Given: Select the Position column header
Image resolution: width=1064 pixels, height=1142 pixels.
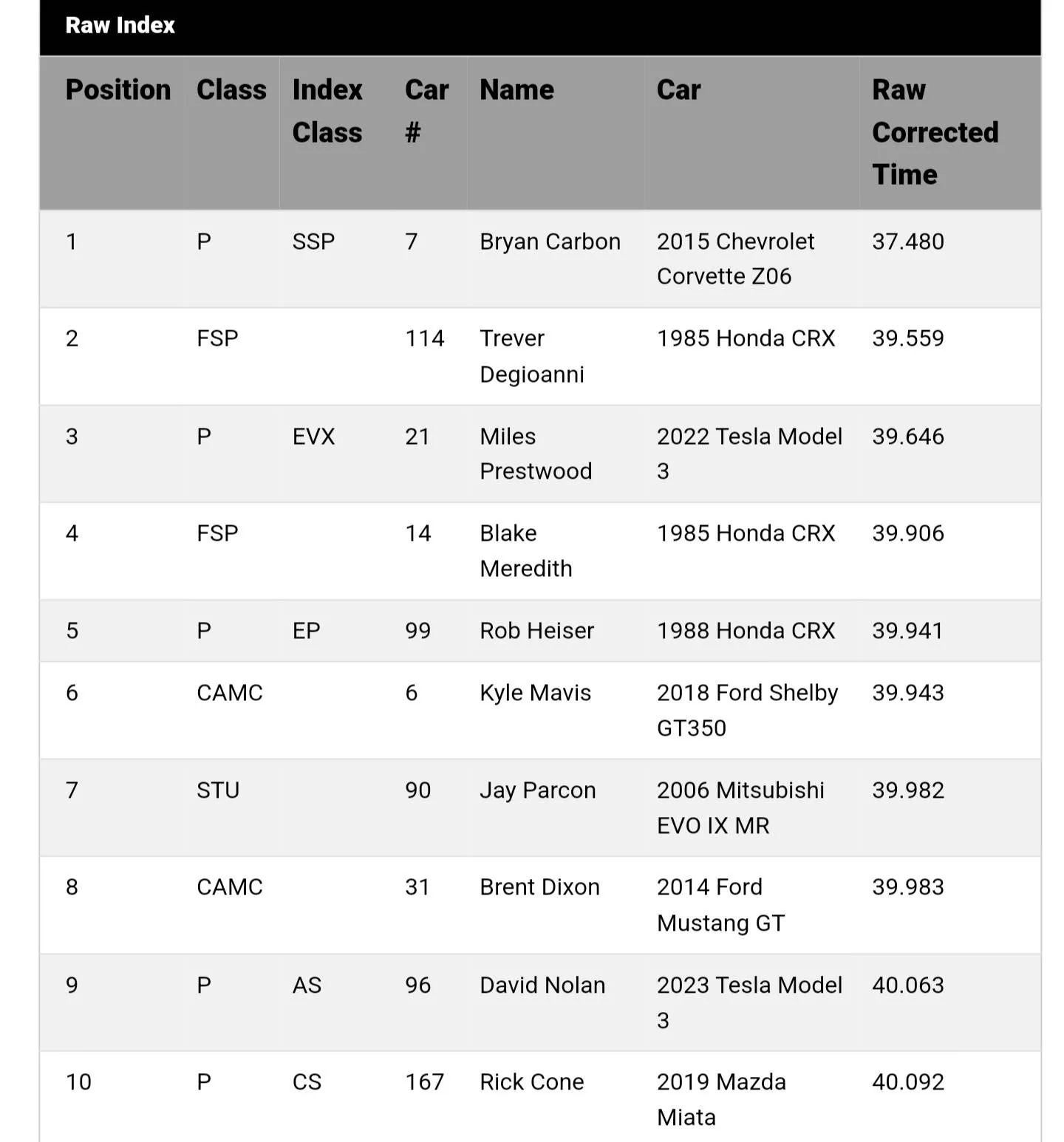Looking at the screenshot, I should coord(118,89).
